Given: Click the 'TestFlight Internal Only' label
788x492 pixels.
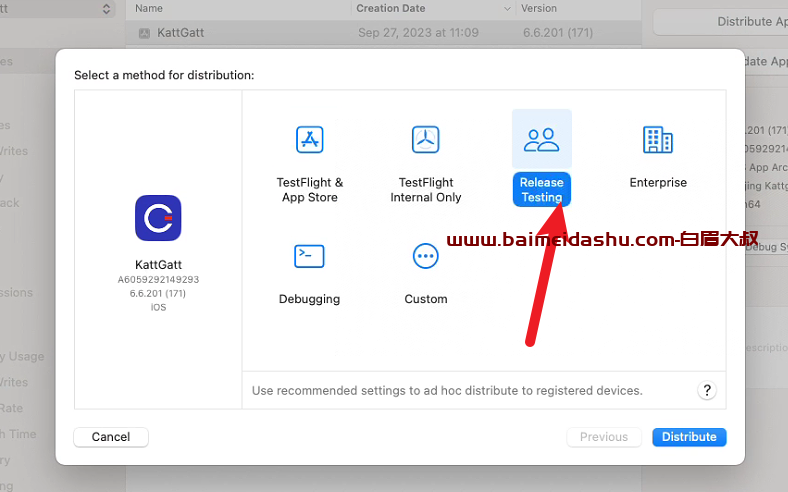Looking at the screenshot, I should 426,189.
